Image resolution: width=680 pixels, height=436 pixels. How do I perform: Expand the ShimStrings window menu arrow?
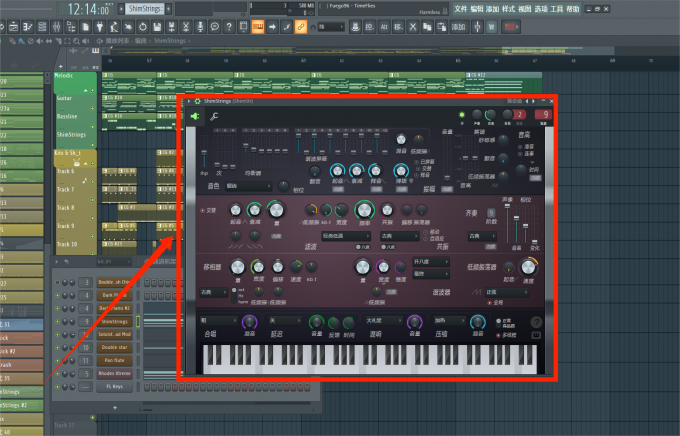189,101
